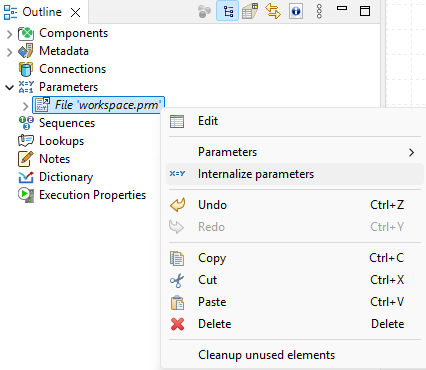Close the Outline tab
The image size is (426, 370).
tap(76, 13)
